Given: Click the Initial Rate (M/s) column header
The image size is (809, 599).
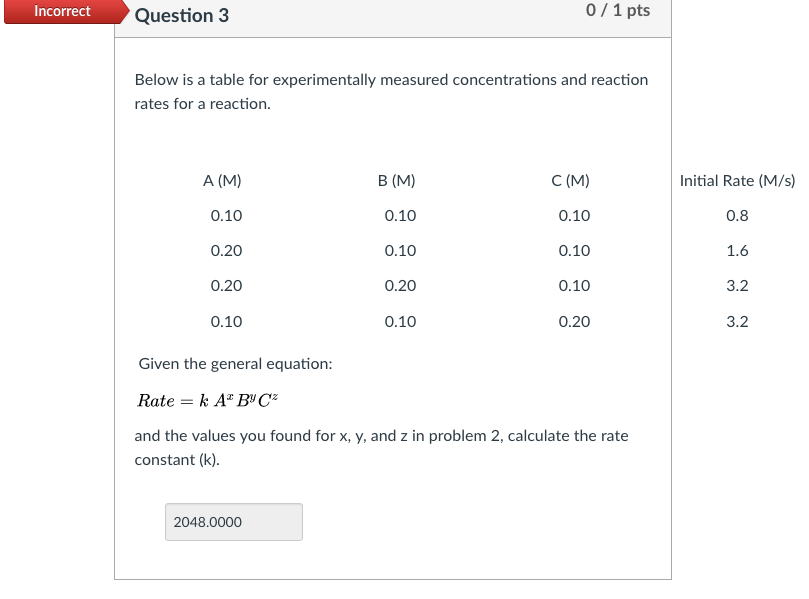Looking at the screenshot, I should pos(737,180).
